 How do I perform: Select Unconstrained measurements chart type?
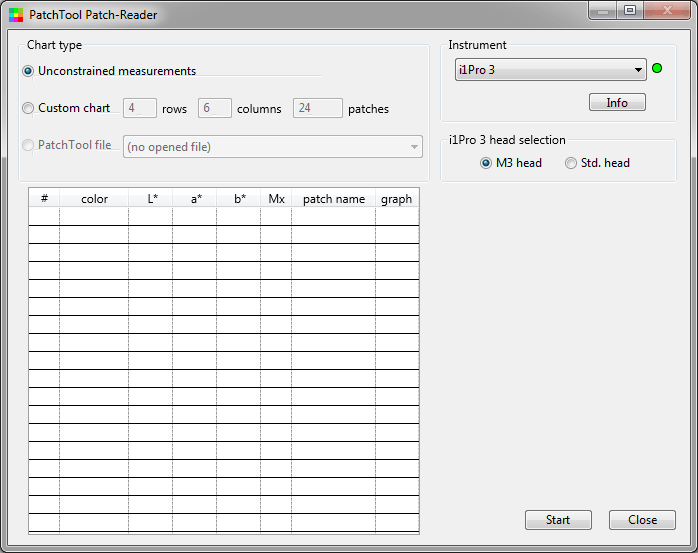coord(28,71)
